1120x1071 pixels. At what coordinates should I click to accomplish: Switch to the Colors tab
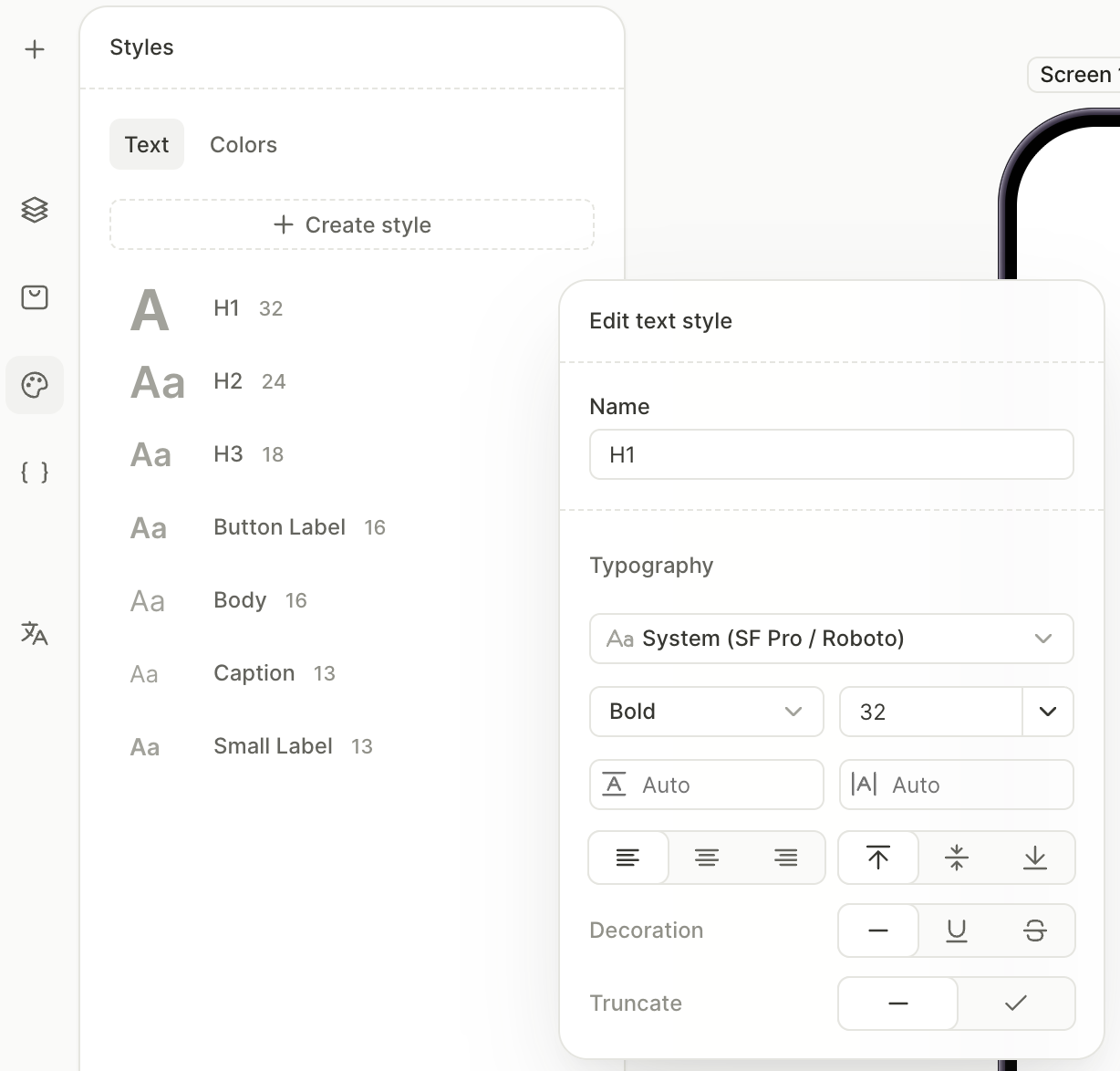tap(244, 144)
